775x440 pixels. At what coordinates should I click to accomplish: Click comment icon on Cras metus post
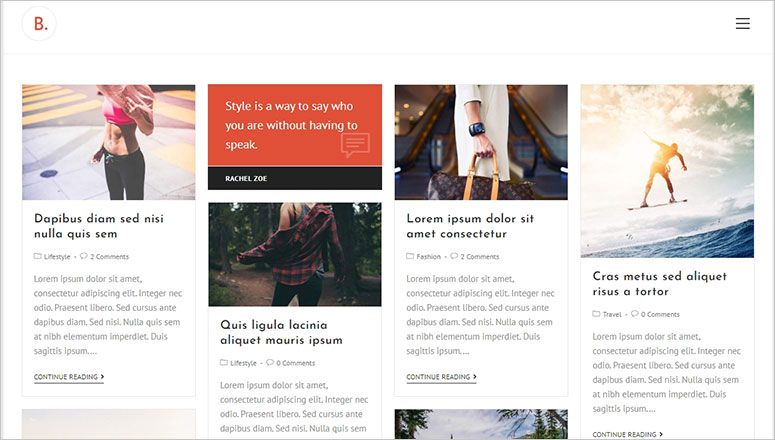coord(635,314)
